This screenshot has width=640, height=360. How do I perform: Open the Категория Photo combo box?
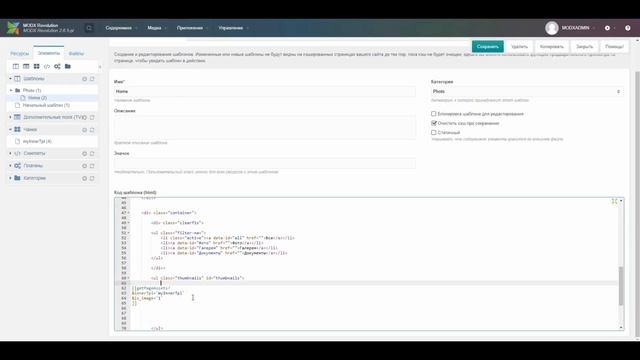click(527, 91)
